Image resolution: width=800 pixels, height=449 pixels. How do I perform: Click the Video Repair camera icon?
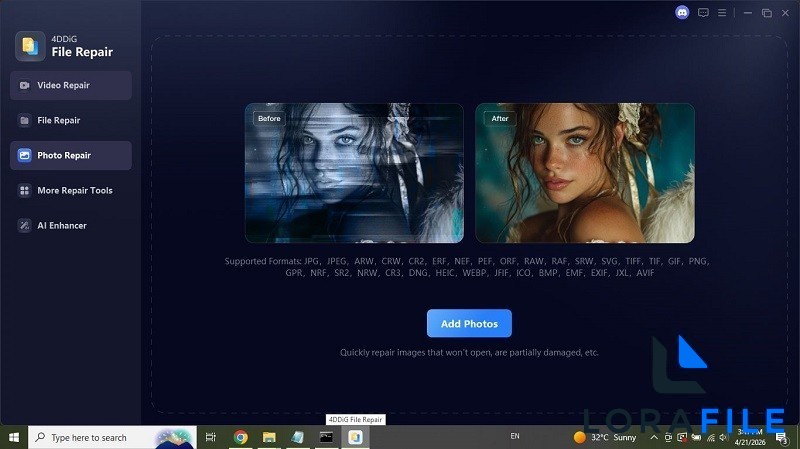click(x=24, y=85)
